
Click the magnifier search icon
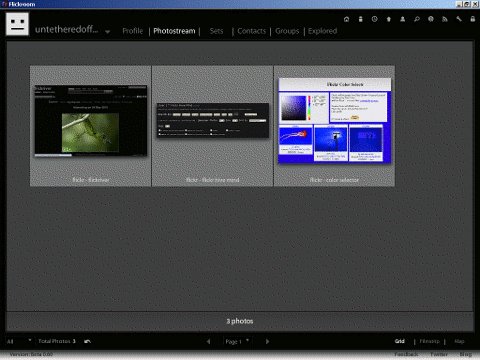417,19
